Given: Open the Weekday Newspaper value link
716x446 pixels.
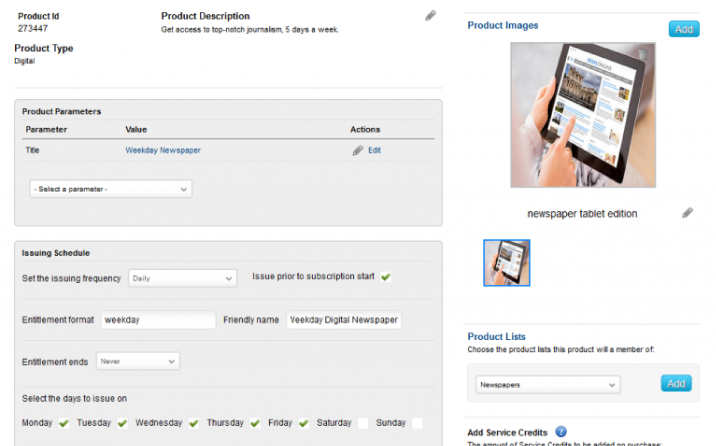Looking at the screenshot, I should tap(163, 150).
